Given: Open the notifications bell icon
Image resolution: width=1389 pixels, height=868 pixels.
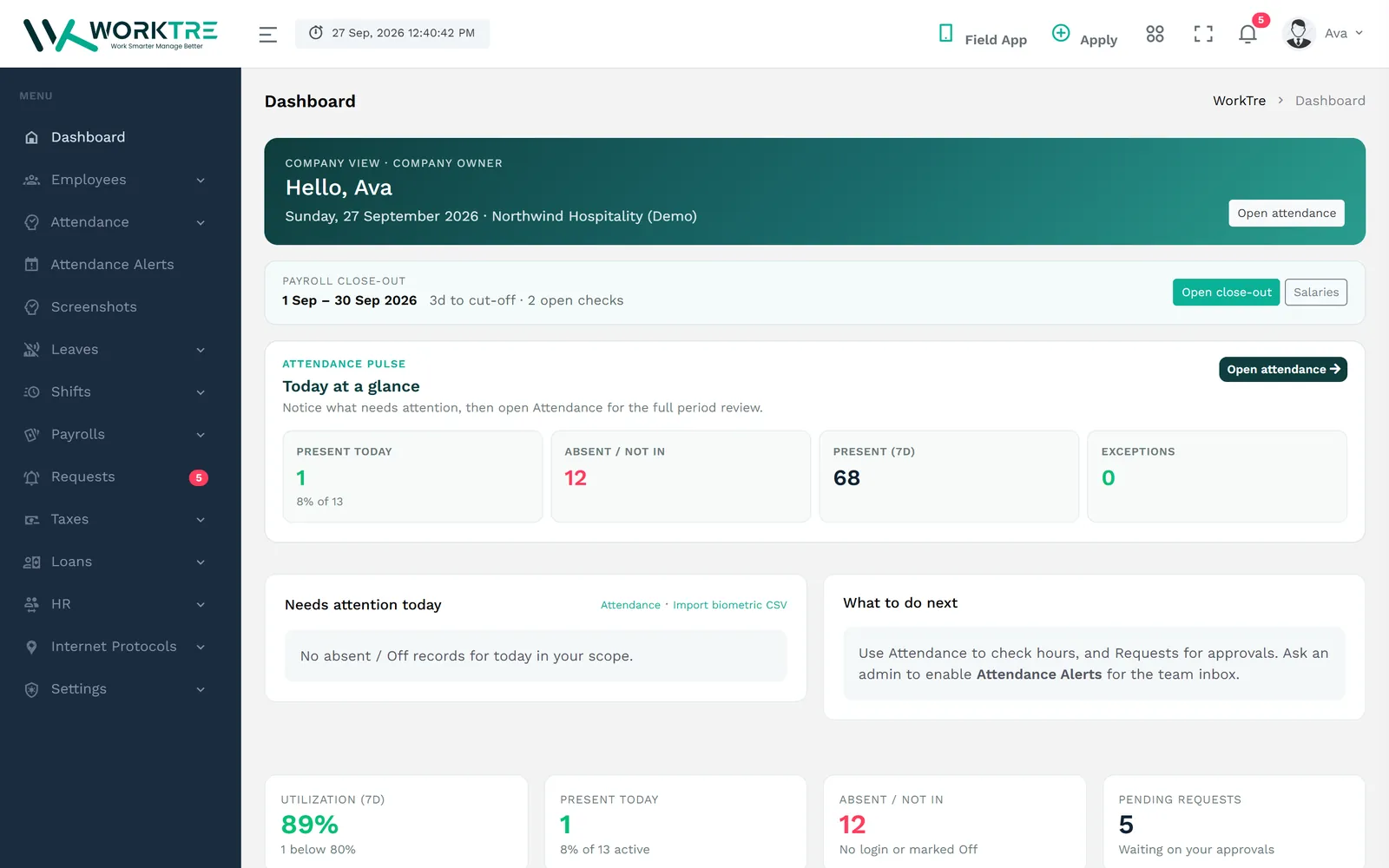Looking at the screenshot, I should 1247,34.
